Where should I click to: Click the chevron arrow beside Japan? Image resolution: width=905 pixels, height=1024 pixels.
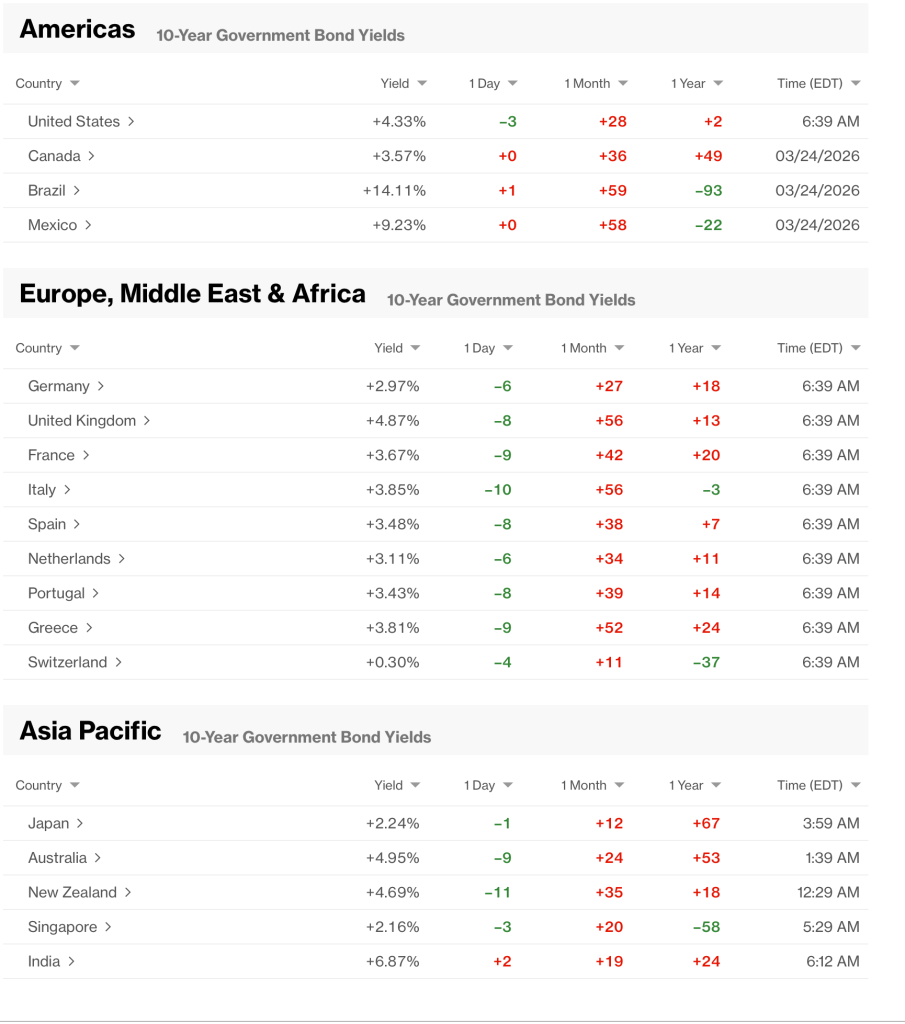(x=80, y=824)
